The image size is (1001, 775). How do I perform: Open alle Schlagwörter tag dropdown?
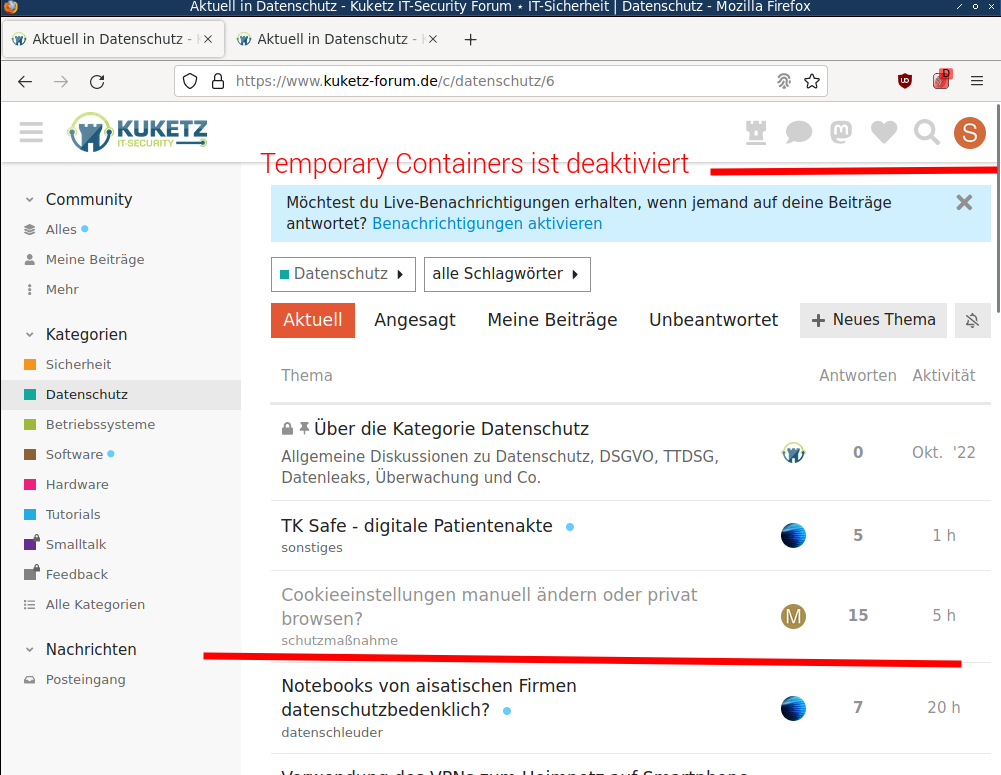[507, 274]
